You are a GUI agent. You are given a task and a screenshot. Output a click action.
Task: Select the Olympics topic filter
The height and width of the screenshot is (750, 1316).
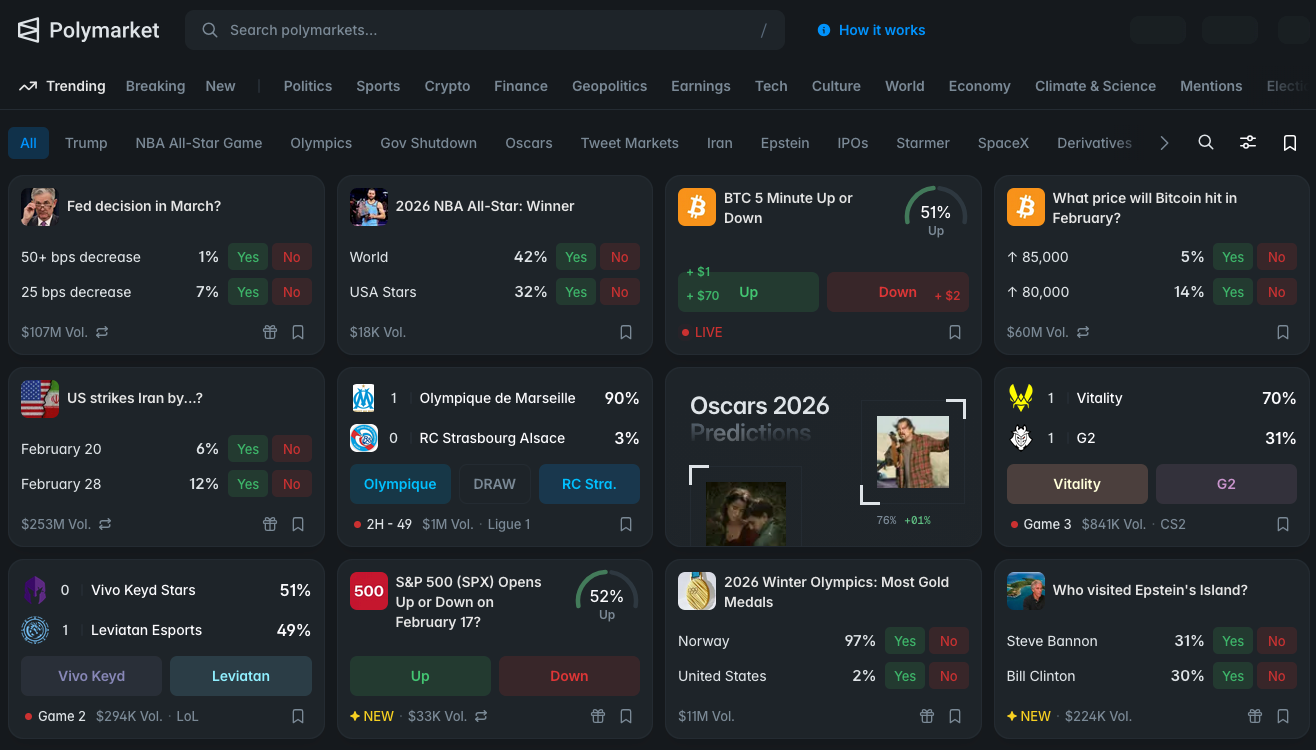pyautogui.click(x=321, y=143)
